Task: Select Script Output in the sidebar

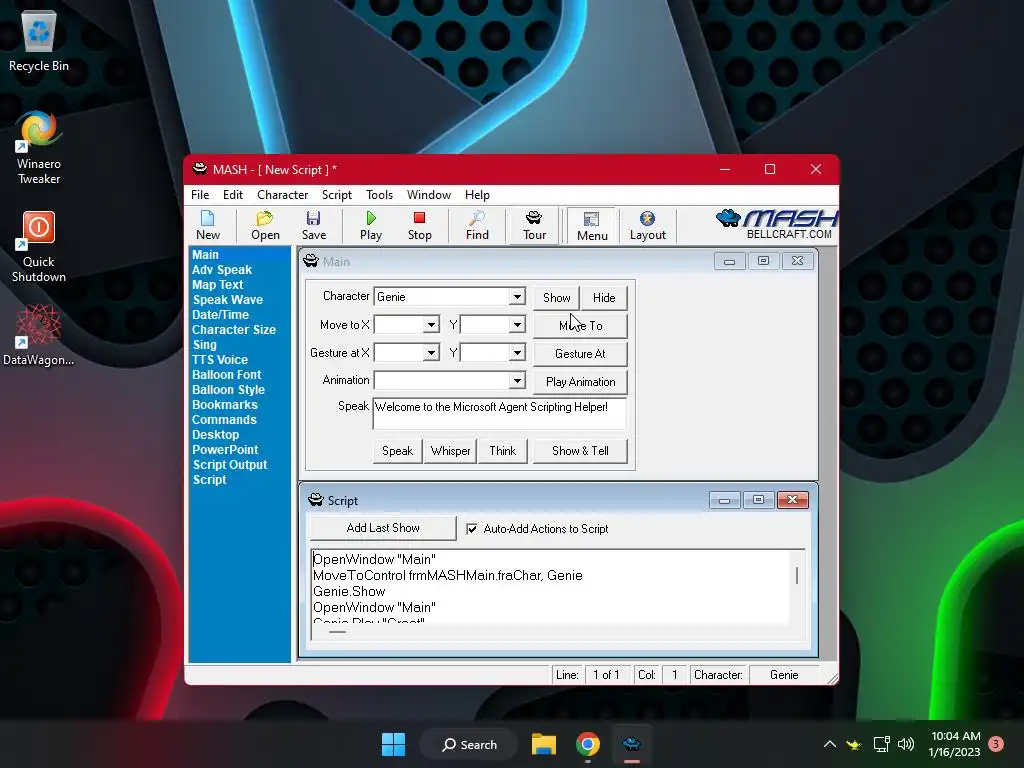Action: (230, 465)
